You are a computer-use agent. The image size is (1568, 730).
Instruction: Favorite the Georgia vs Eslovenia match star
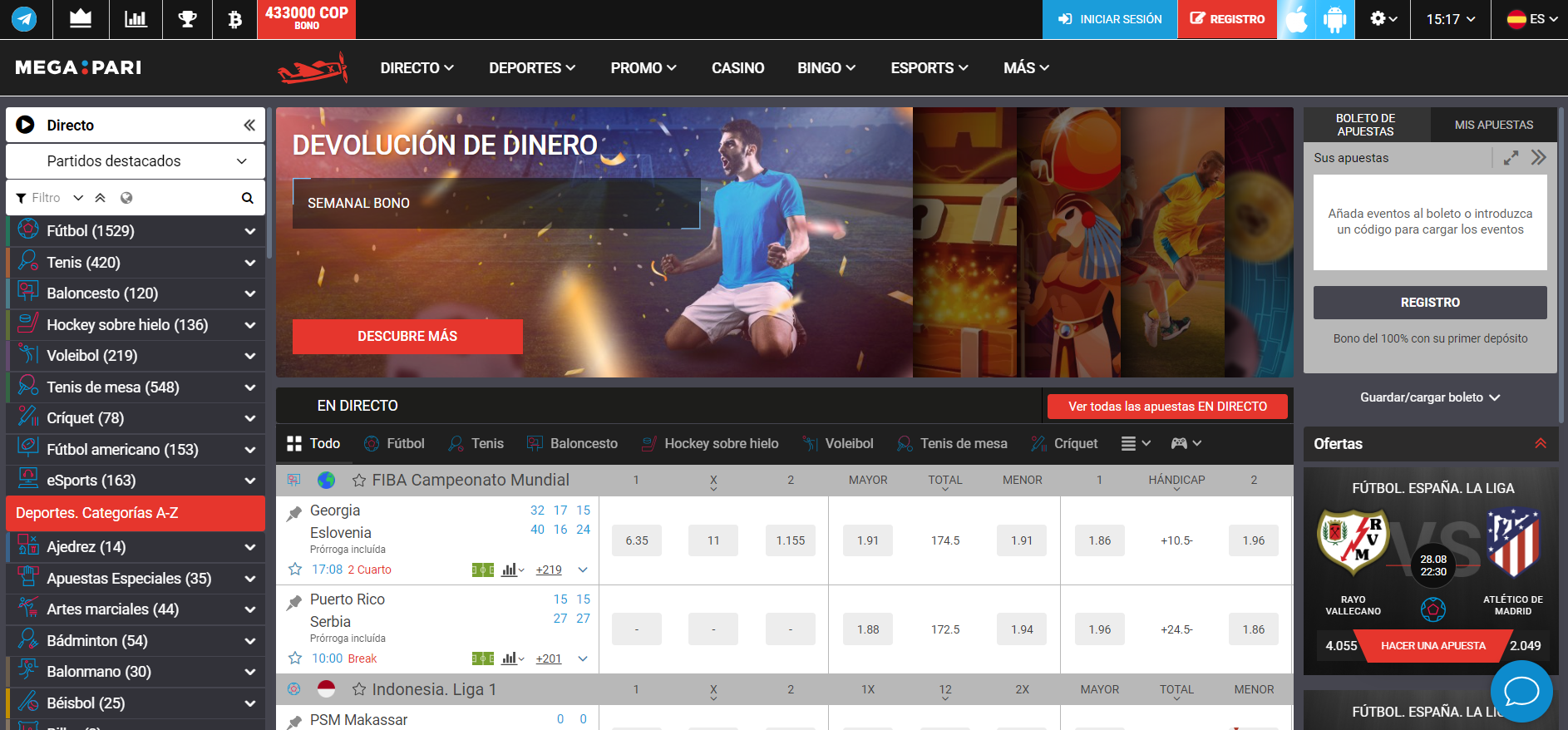point(295,570)
